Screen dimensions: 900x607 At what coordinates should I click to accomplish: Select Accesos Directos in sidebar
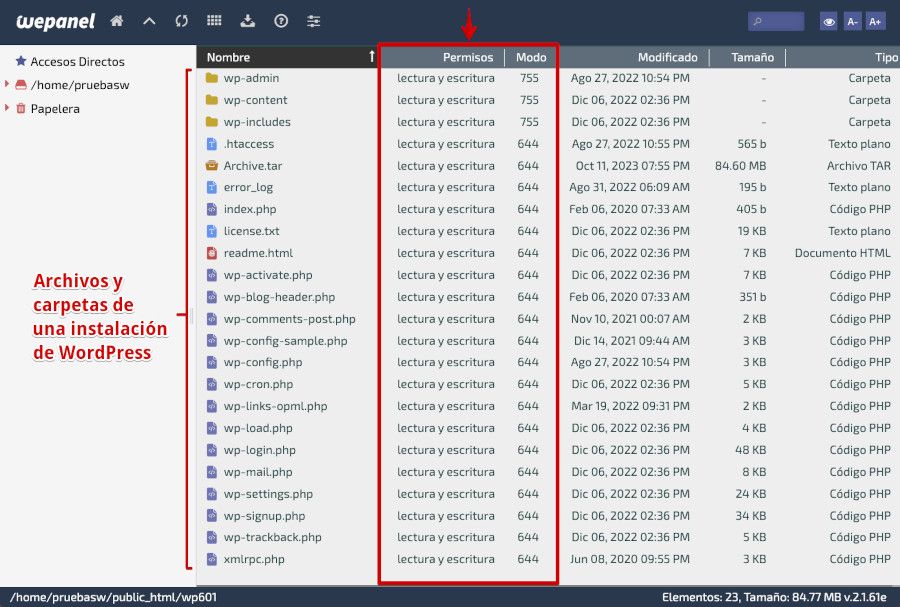(77, 61)
